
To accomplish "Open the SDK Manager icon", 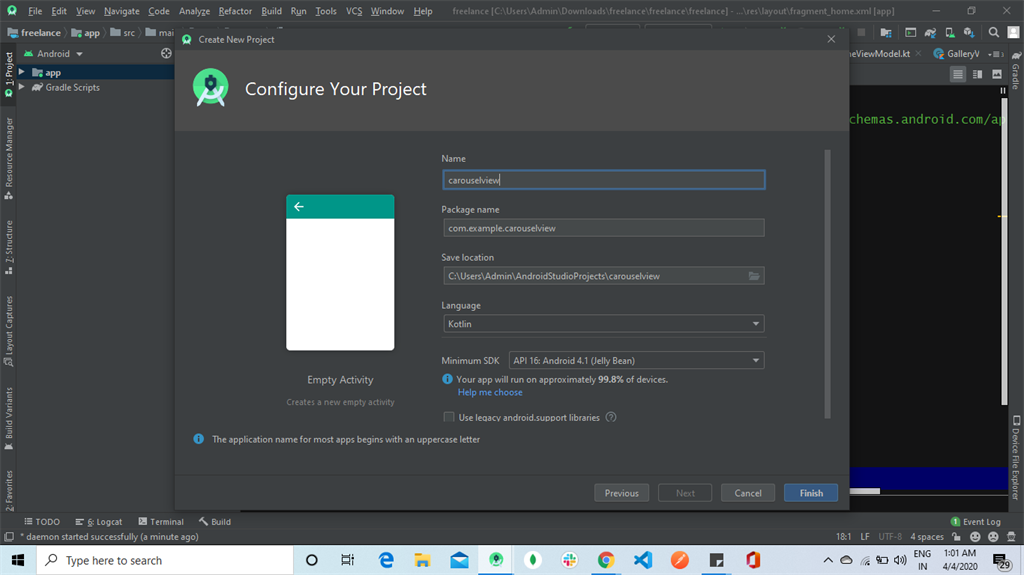I will coord(968,32).
